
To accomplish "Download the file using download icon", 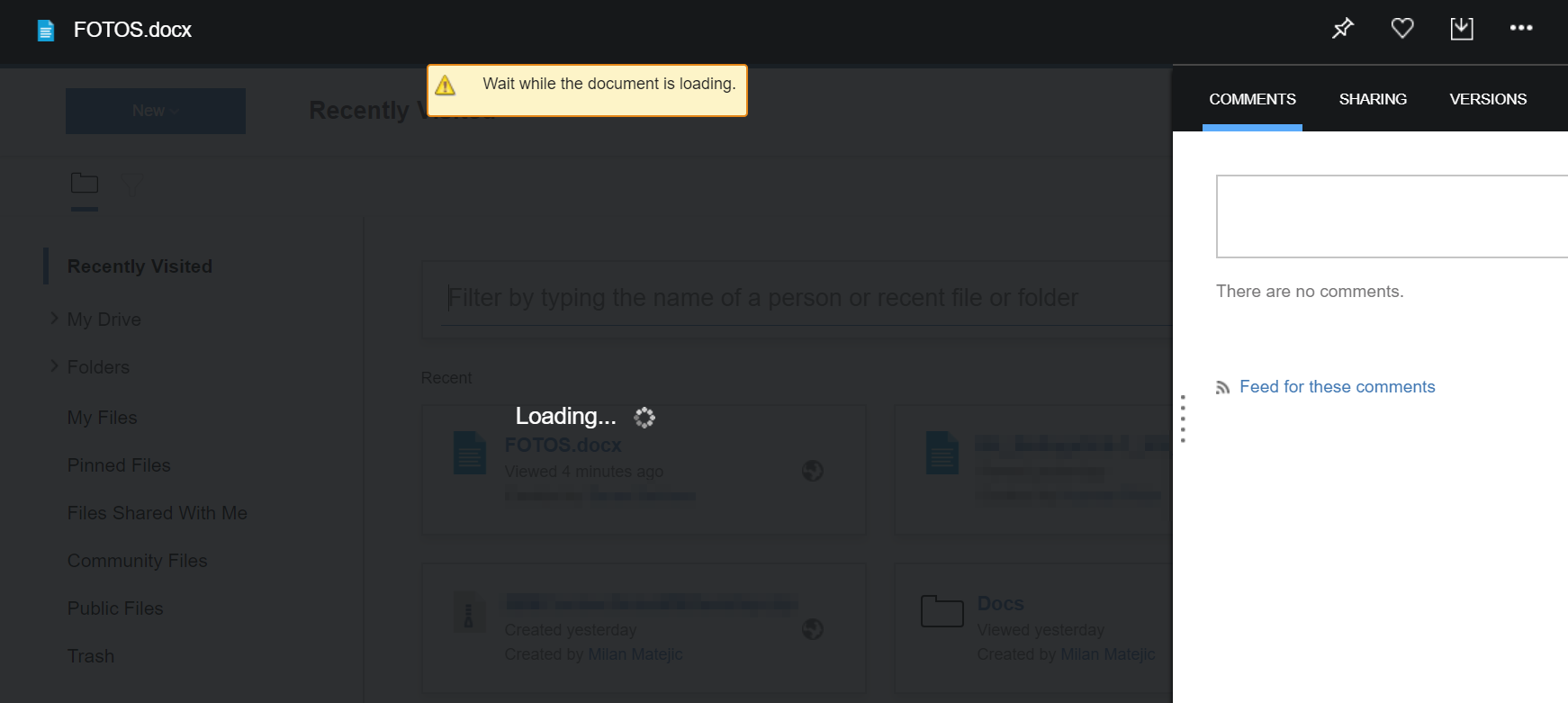I will point(1462,29).
